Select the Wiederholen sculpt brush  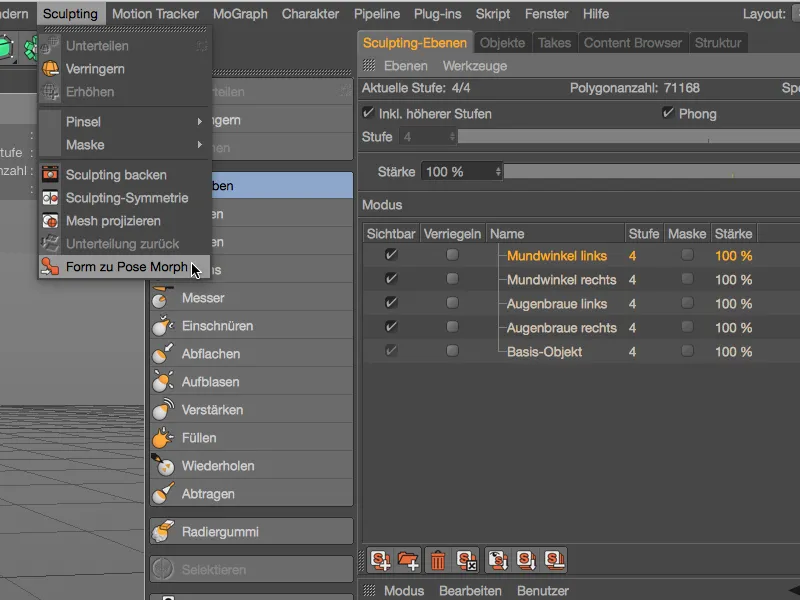click(252, 466)
